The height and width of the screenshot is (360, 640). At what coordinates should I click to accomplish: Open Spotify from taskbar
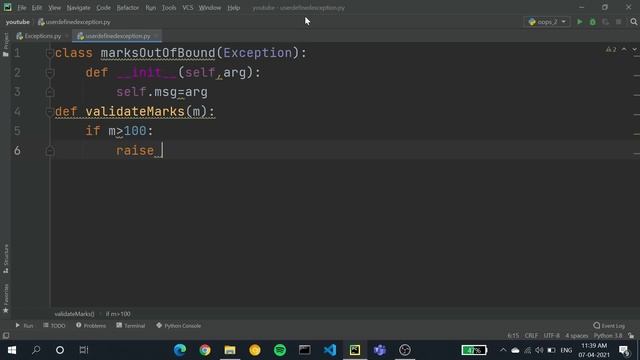pos(280,350)
